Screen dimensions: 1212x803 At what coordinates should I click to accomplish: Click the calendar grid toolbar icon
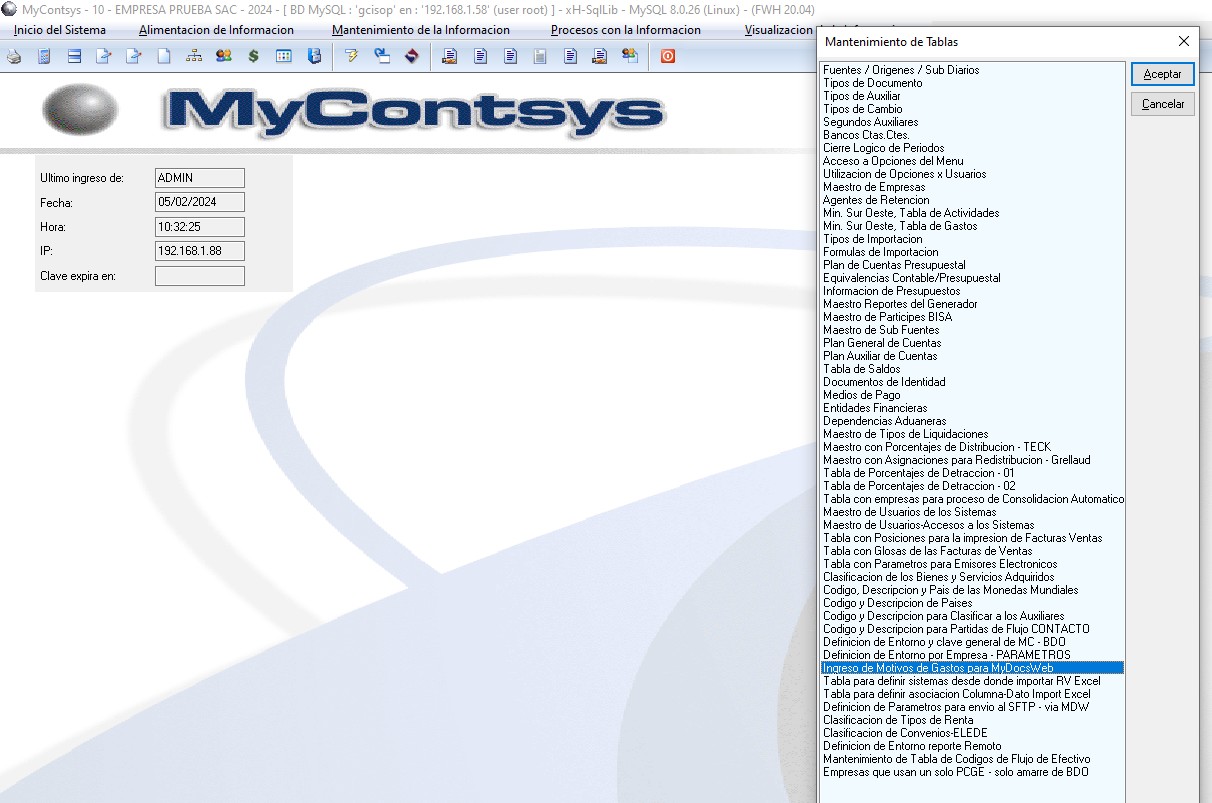pos(283,57)
